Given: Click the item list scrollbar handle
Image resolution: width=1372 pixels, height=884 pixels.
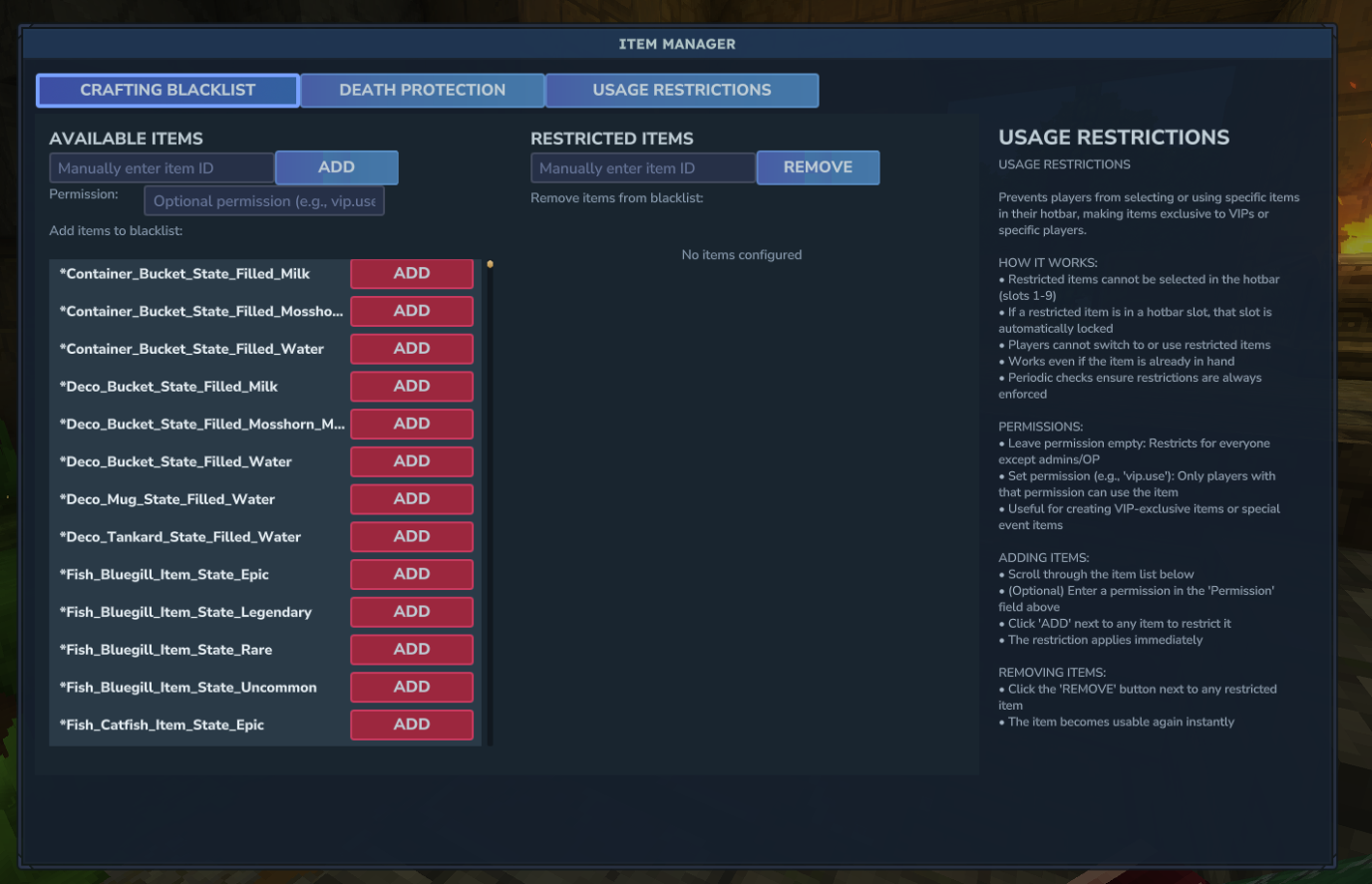Looking at the screenshot, I should [x=490, y=264].
